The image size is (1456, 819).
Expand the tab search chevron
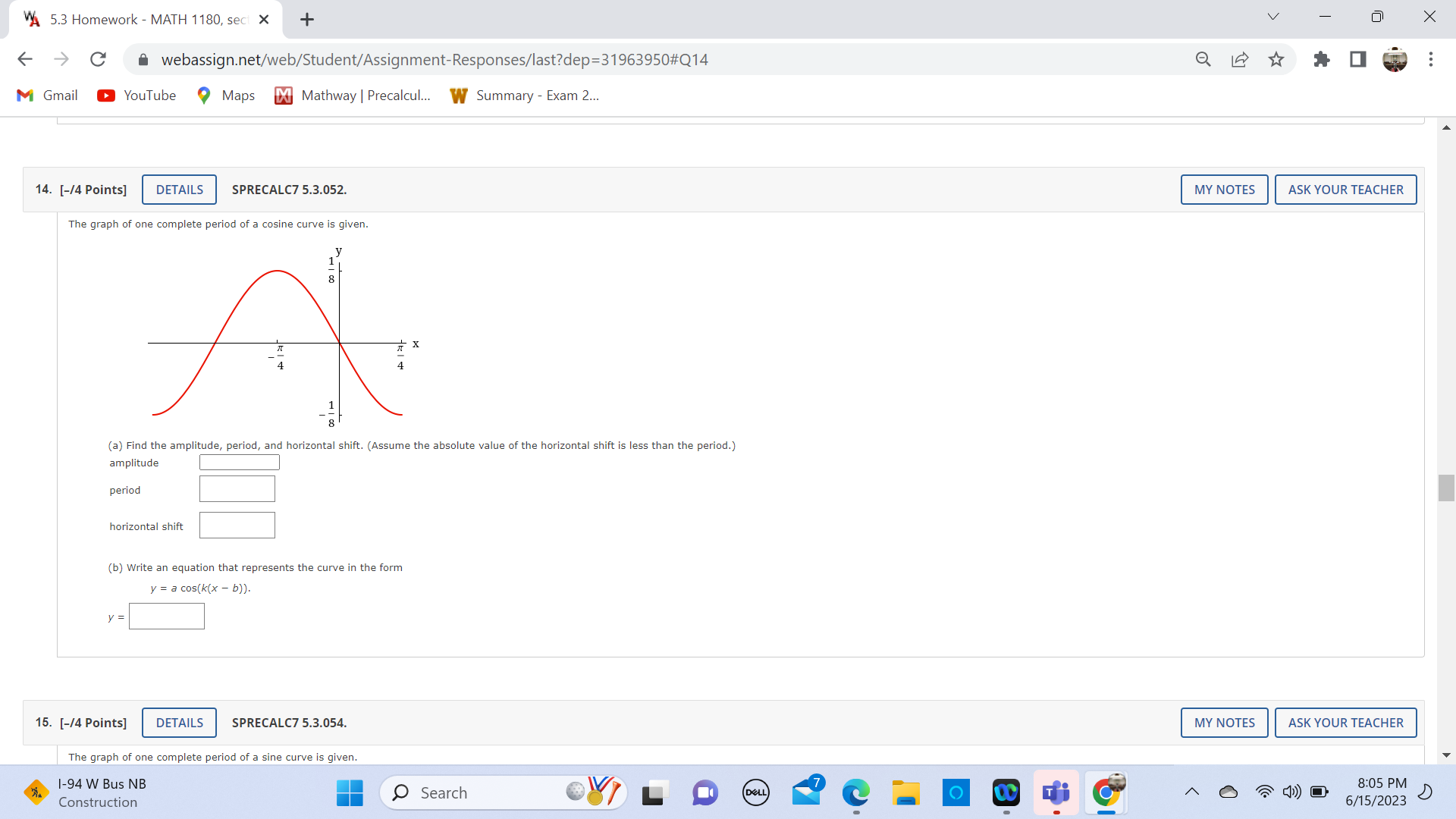click(1272, 16)
